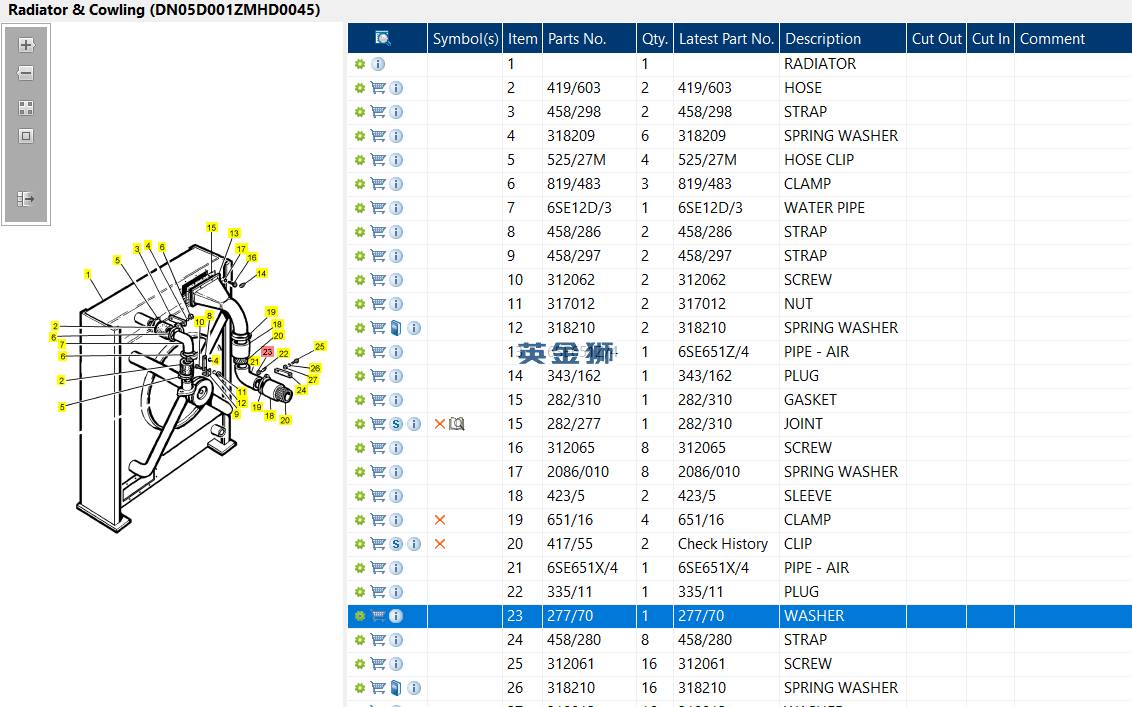Viewport: 1132px width, 707px height.
Task: Add HOSE 419/603 to cart
Action: click(x=378, y=88)
